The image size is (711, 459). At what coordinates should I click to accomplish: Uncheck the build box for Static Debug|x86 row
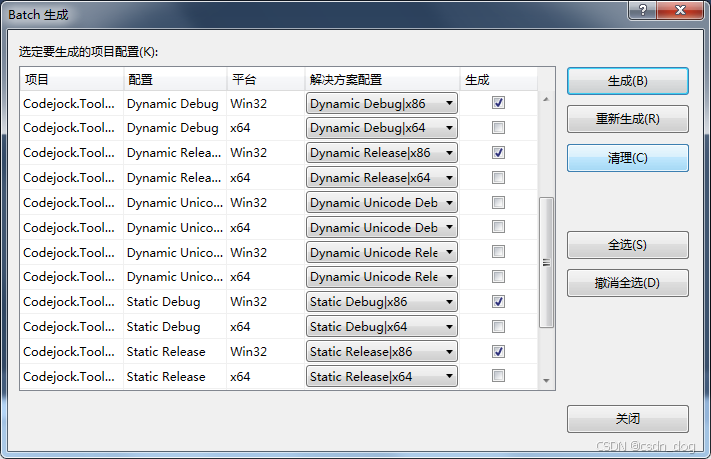pyautogui.click(x=498, y=302)
